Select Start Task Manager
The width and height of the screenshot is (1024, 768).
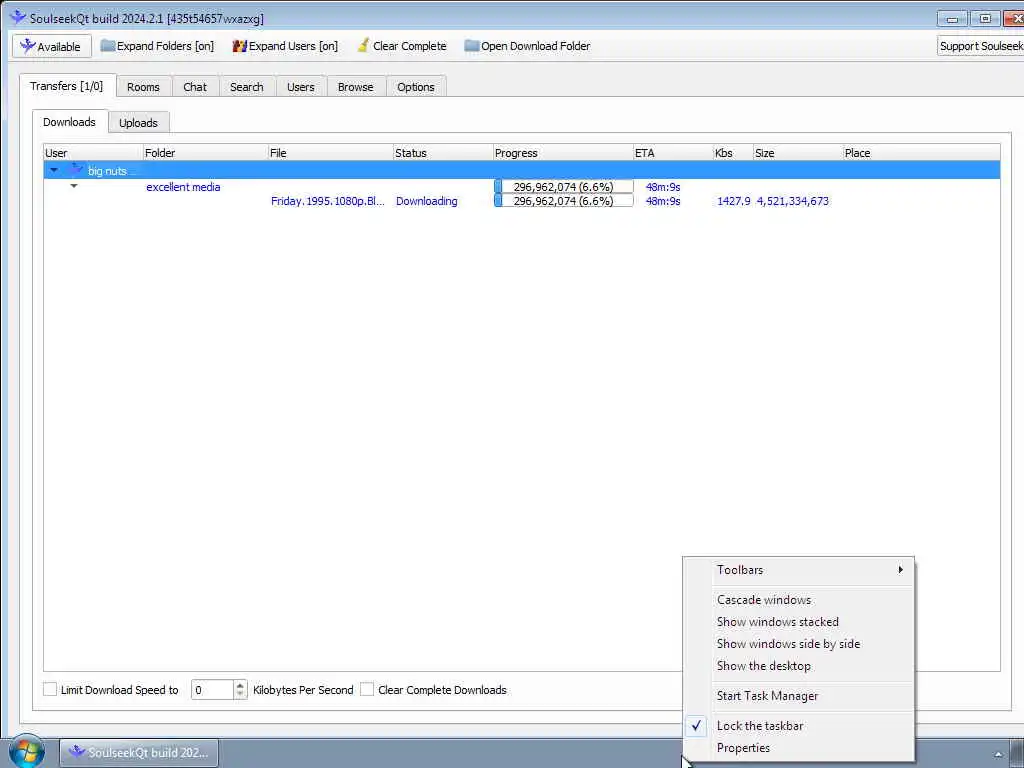pos(767,696)
